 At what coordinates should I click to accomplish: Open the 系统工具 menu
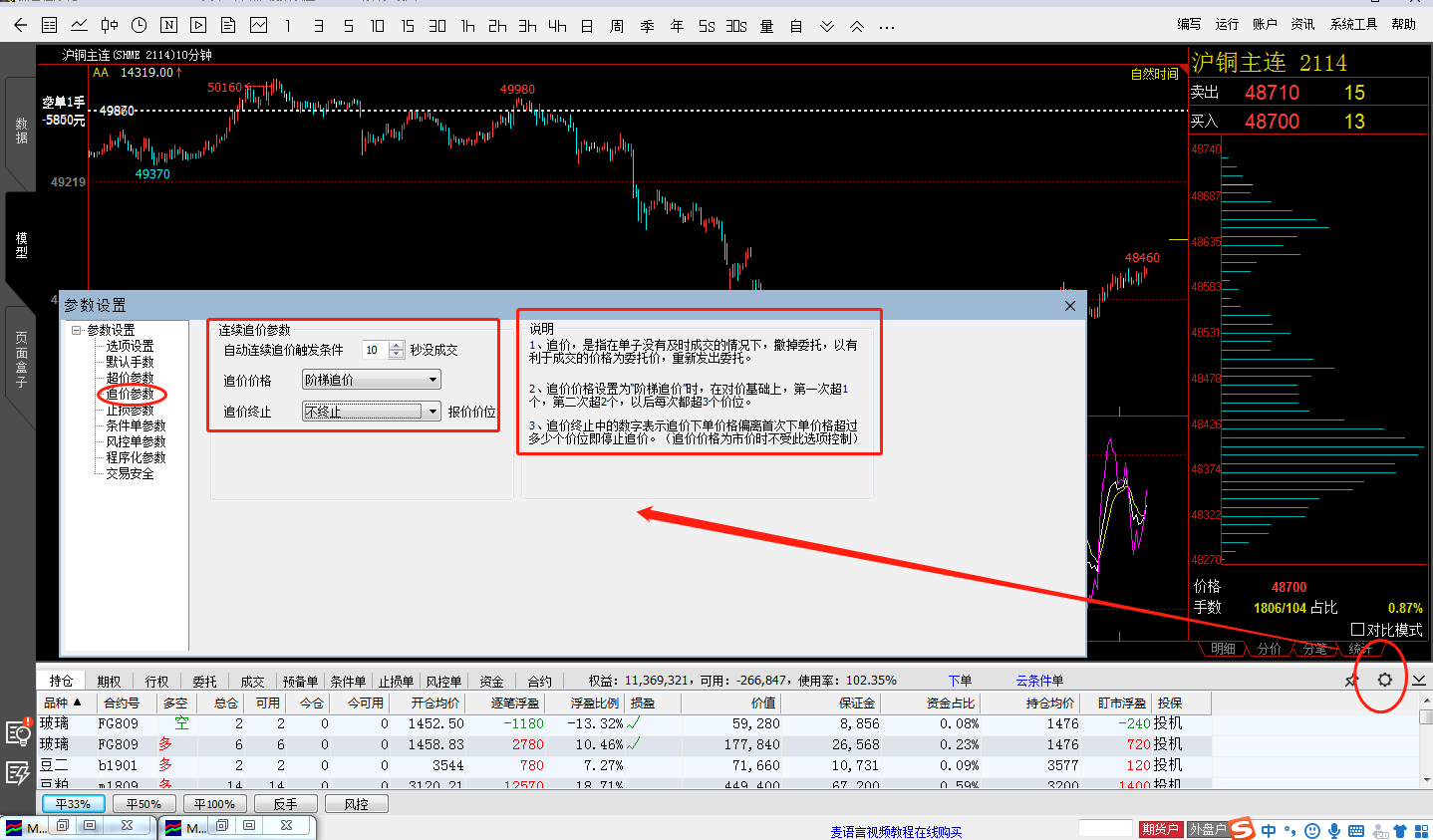(x=1353, y=24)
